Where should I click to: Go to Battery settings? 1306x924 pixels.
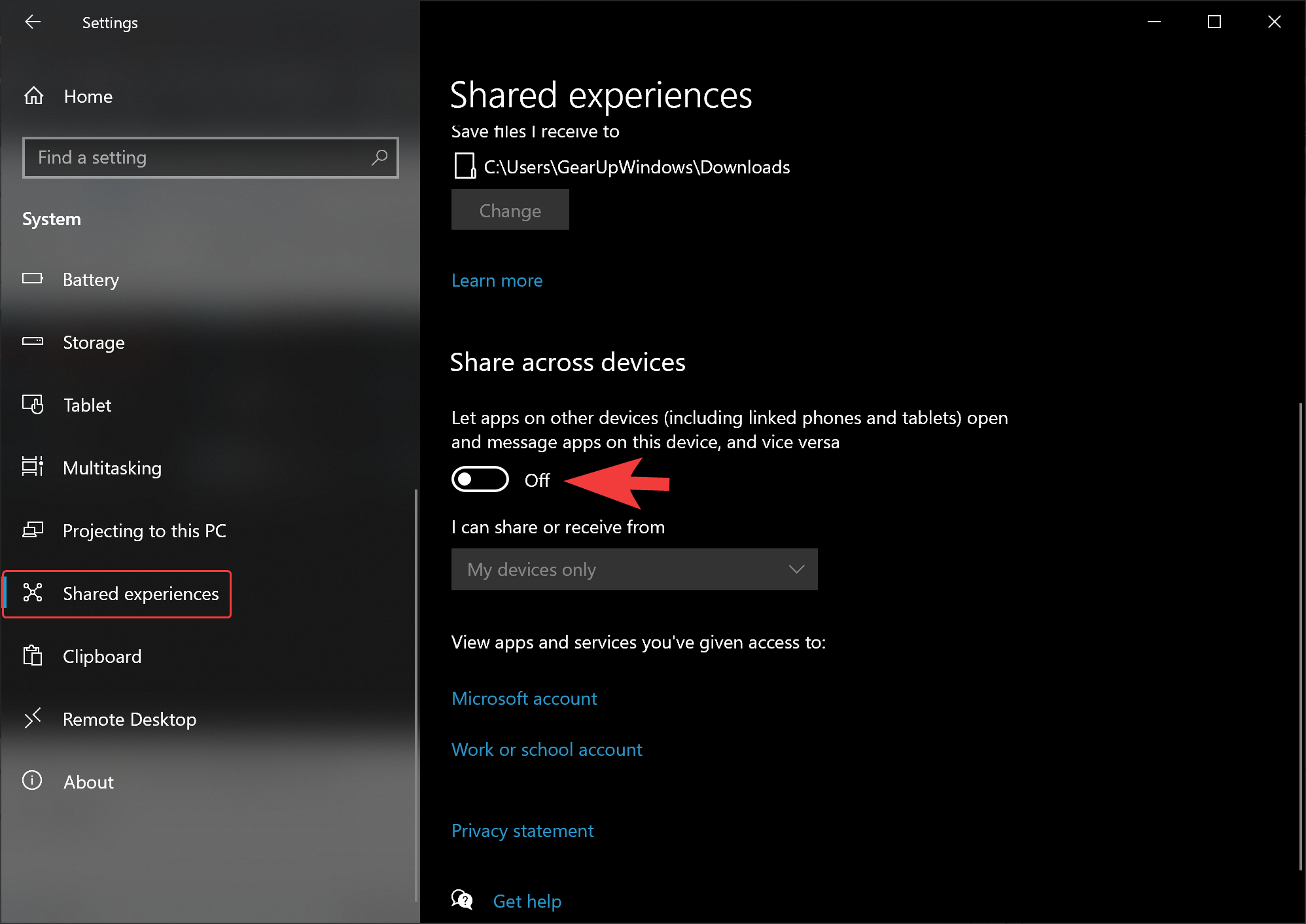click(91, 279)
